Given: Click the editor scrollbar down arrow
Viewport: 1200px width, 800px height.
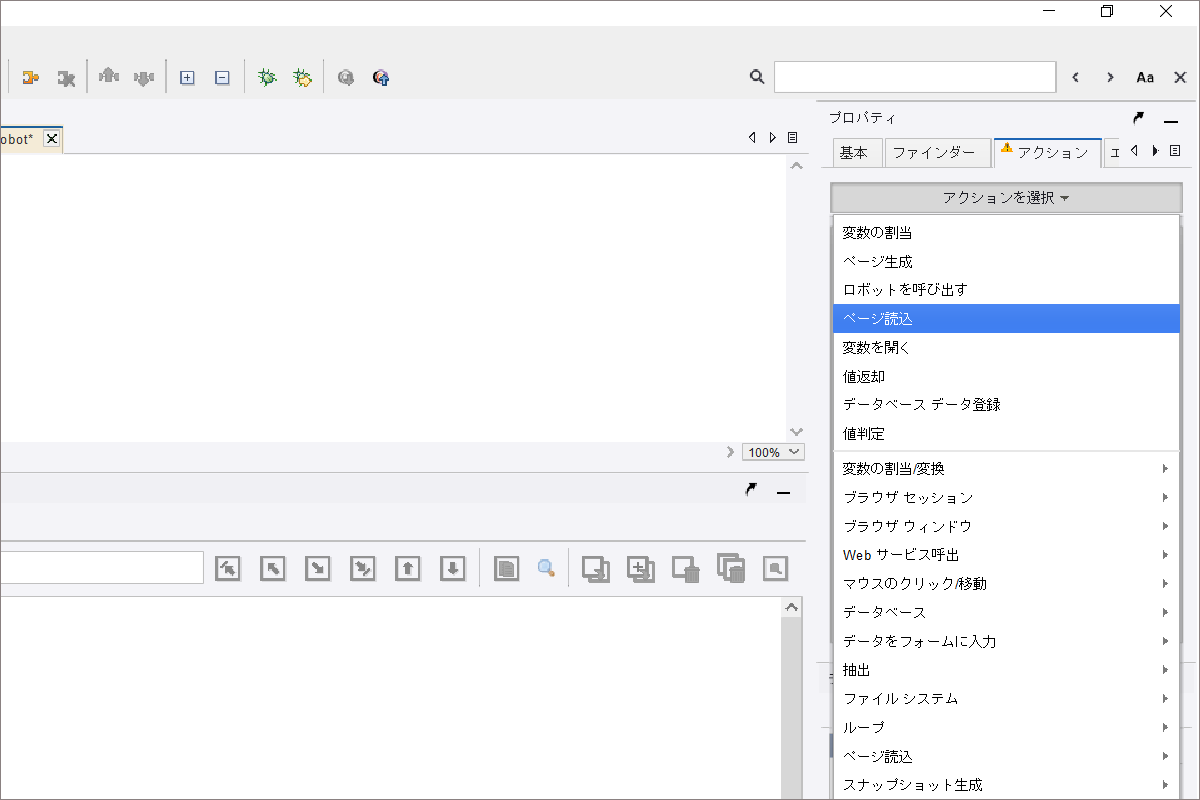Looking at the screenshot, I should (796, 432).
